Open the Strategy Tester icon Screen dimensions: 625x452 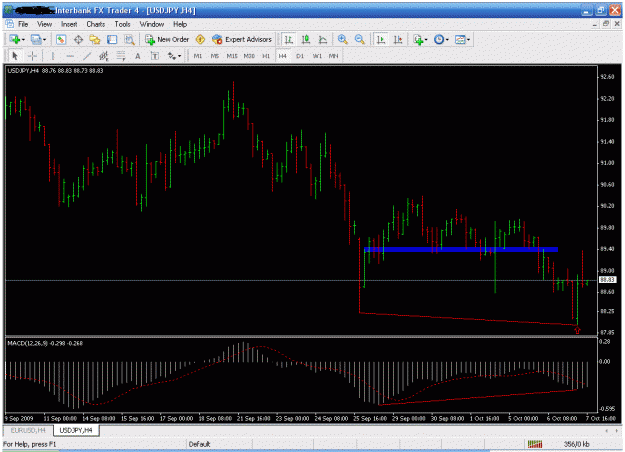(129, 39)
